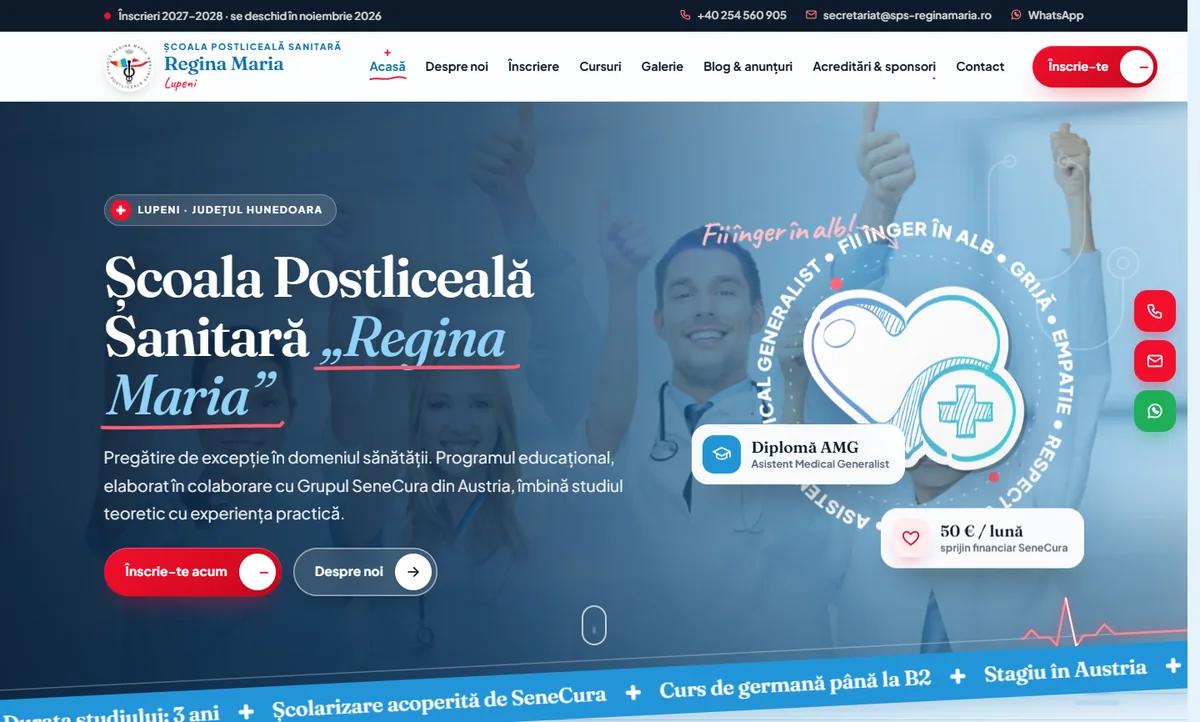The width and height of the screenshot is (1200, 722).
Task: Open the Galerie menu item
Action: 662,67
